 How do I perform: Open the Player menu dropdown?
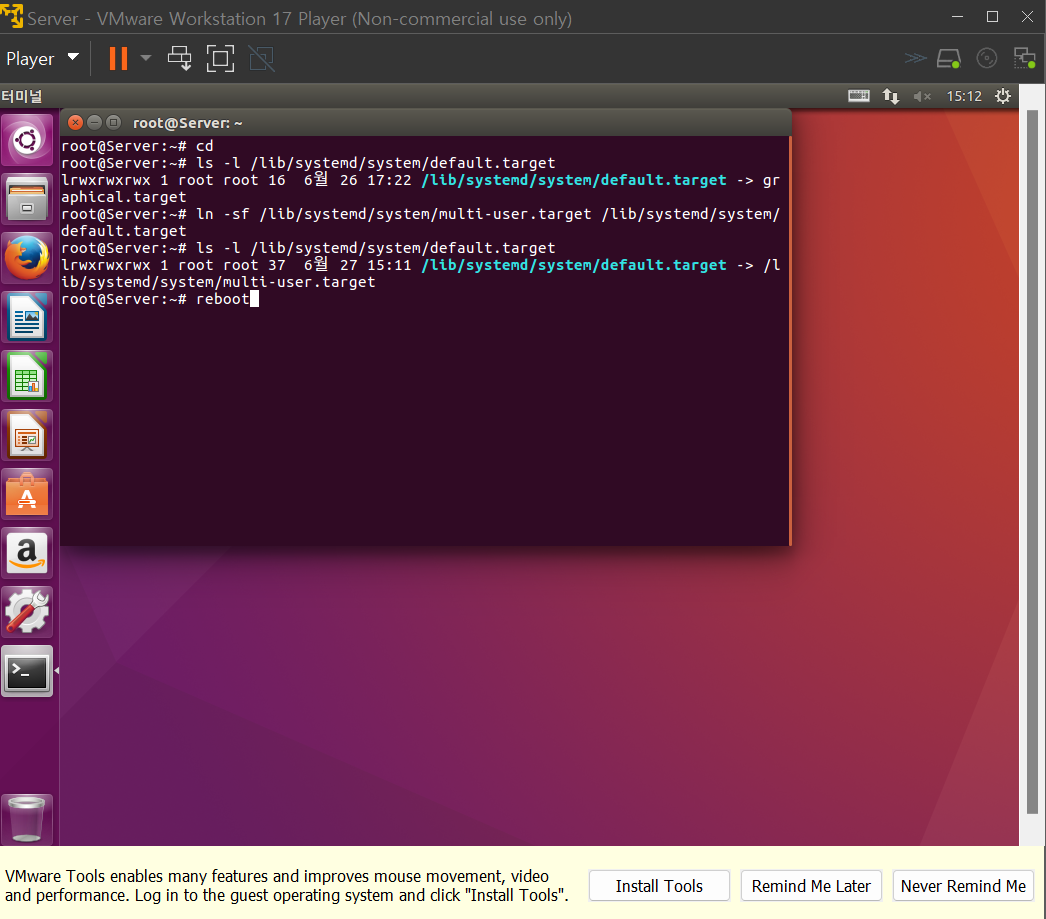(42, 59)
